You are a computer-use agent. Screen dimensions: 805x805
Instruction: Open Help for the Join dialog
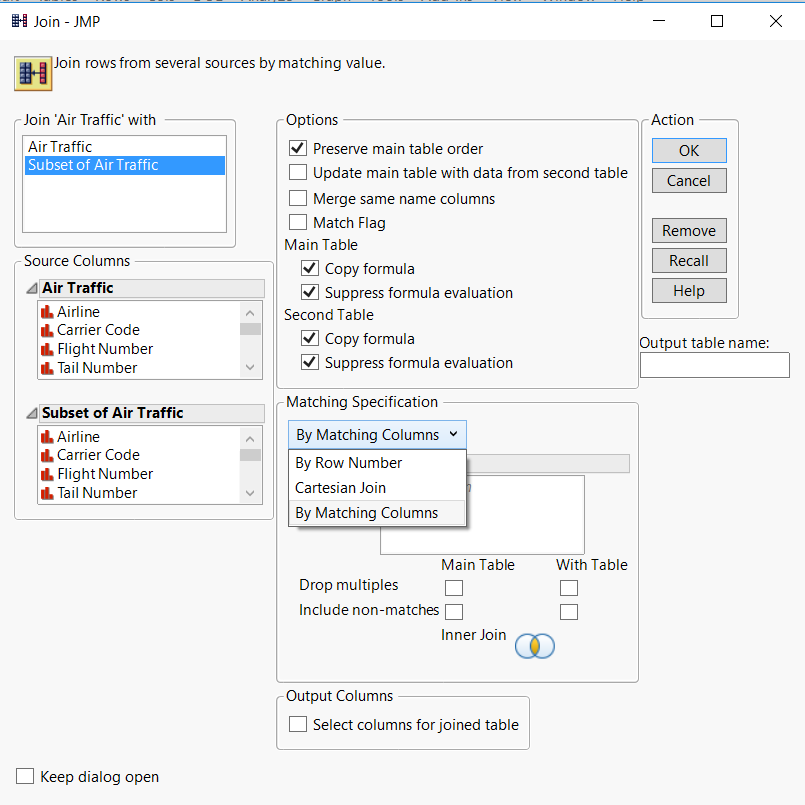click(689, 291)
